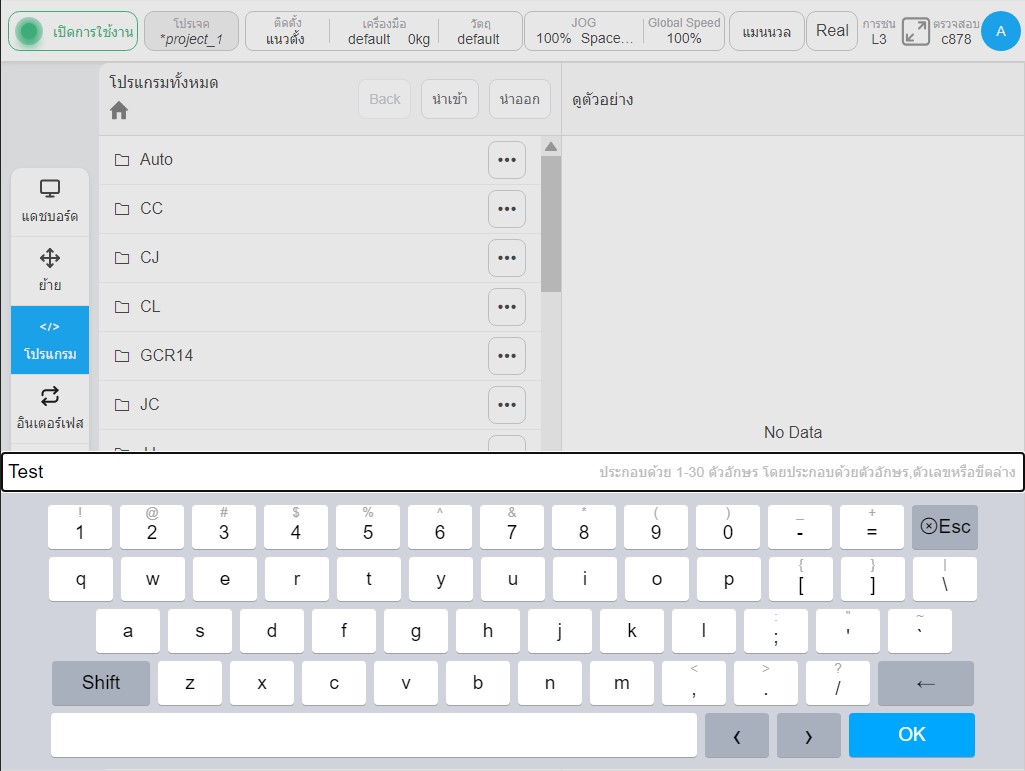The height and width of the screenshot is (771, 1025).
Task: Open the แดชบอร์ด dashboard sidebar item
Action: [x=50, y=202]
